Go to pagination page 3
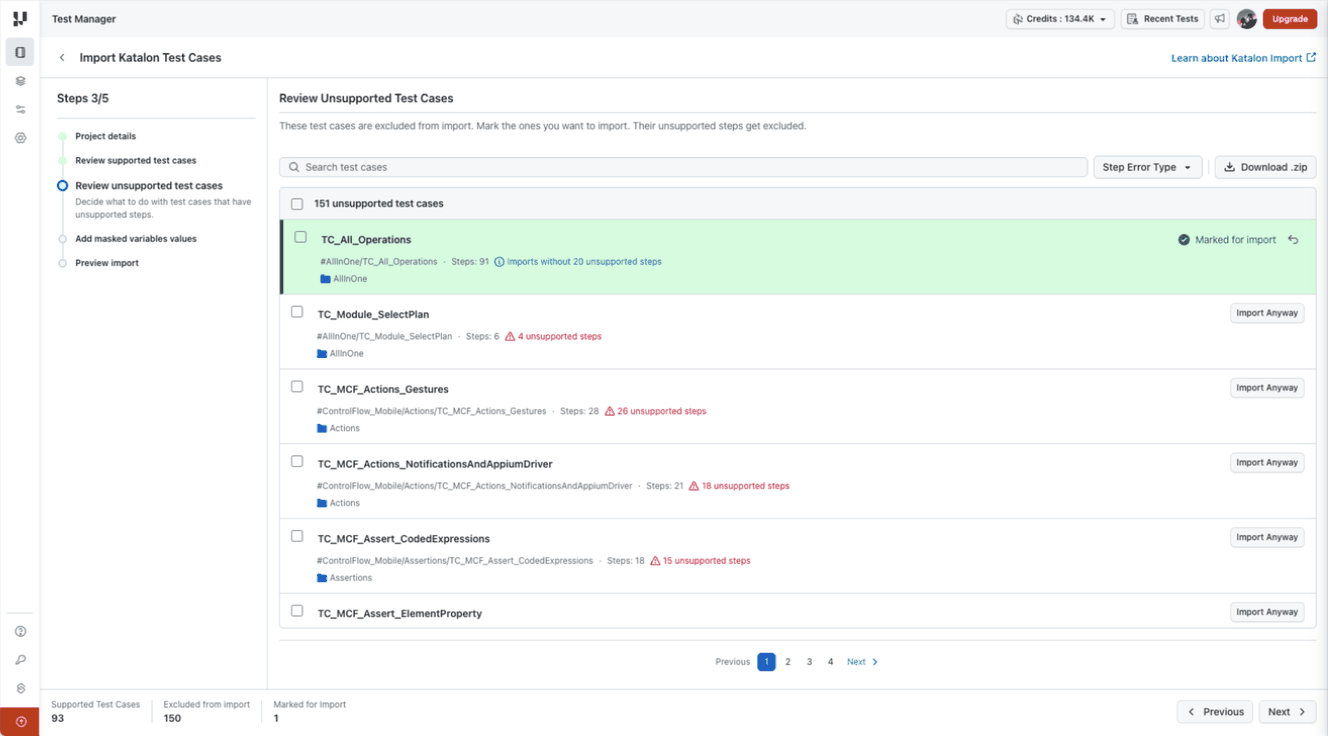This screenshot has height=736, width=1328. click(x=809, y=662)
